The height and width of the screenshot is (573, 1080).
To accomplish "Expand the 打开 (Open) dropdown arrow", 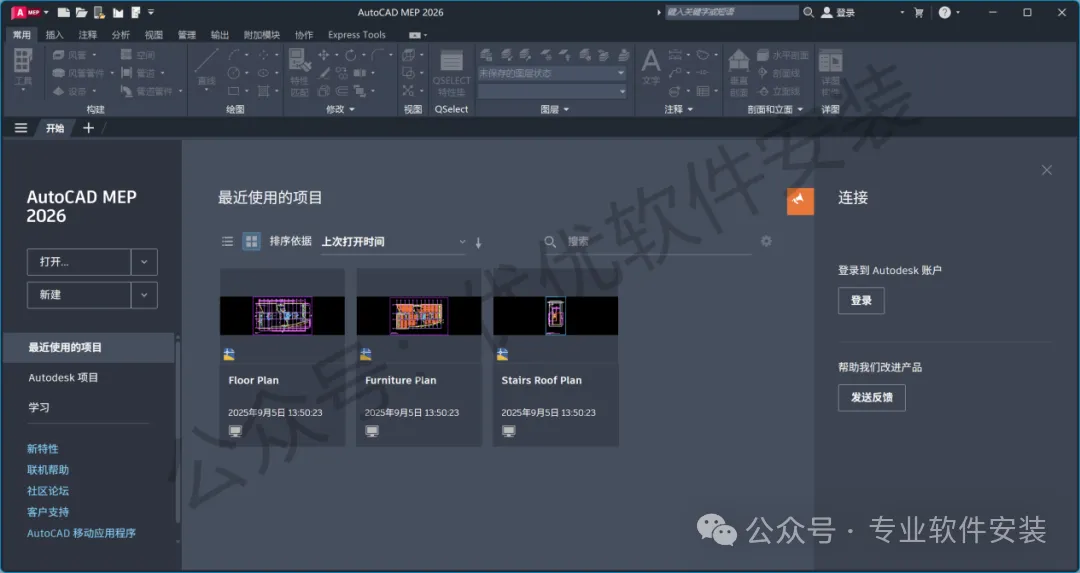I will 144,262.
